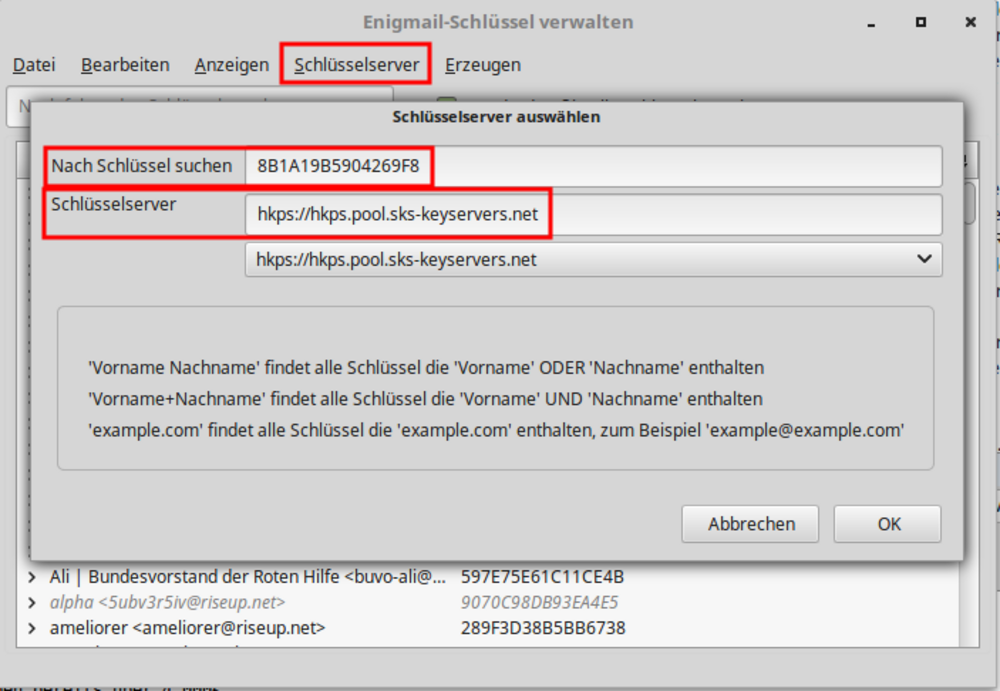This screenshot has width=1000, height=691.
Task: Open the Anzeigen menu
Action: (232, 65)
